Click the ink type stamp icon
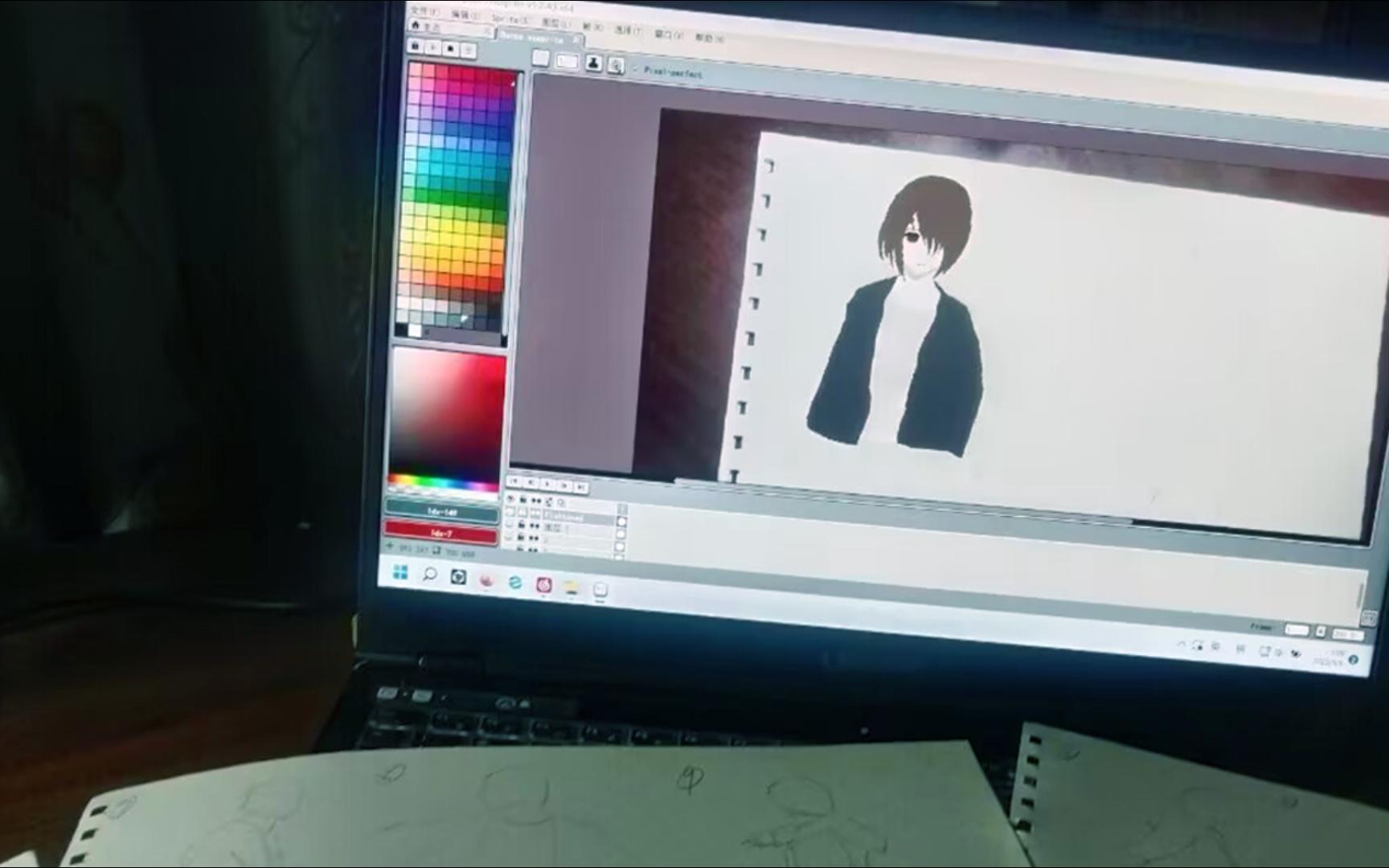 [594, 63]
